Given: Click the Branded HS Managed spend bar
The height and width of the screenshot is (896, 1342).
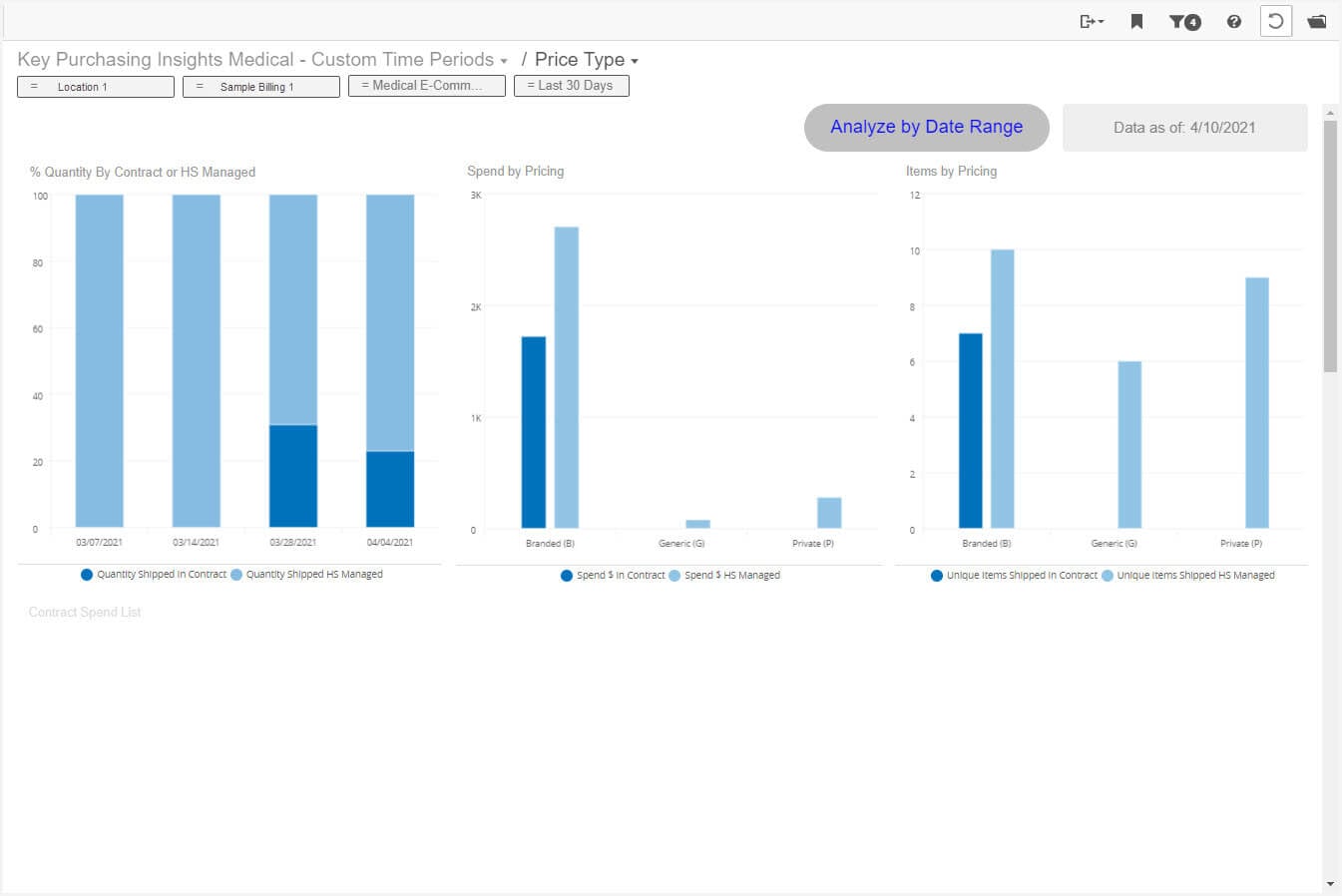Looking at the screenshot, I should tap(566, 377).
